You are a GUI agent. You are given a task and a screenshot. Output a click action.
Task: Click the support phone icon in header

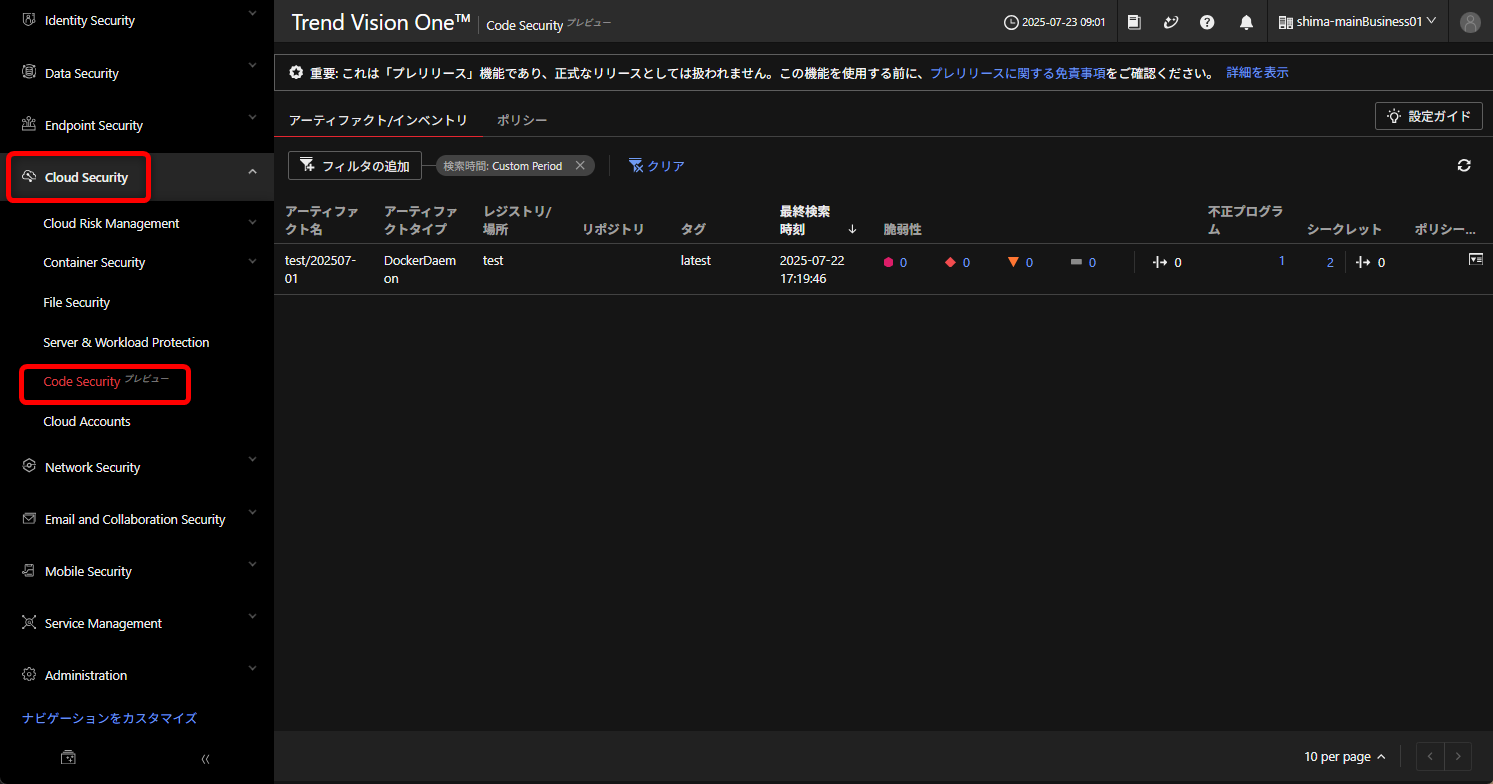click(x=1171, y=21)
